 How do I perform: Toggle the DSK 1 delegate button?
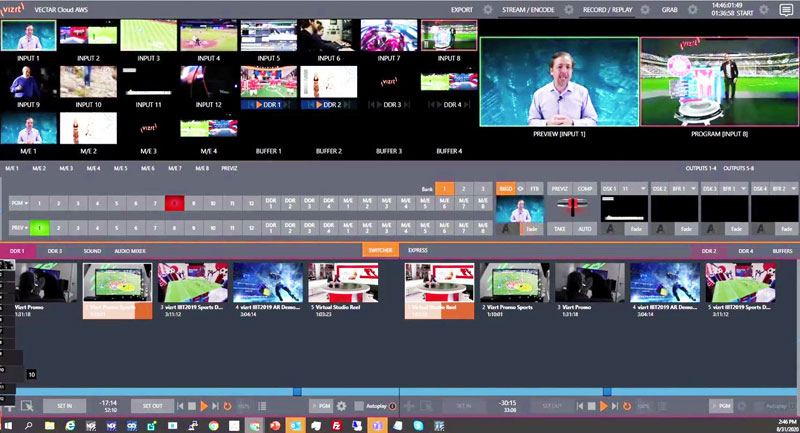[609, 188]
